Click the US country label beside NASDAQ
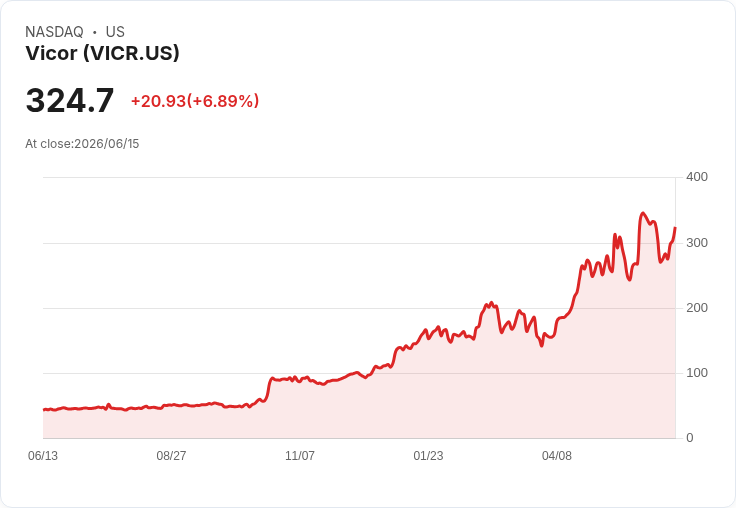This screenshot has width=736, height=508. pyautogui.click(x=115, y=32)
